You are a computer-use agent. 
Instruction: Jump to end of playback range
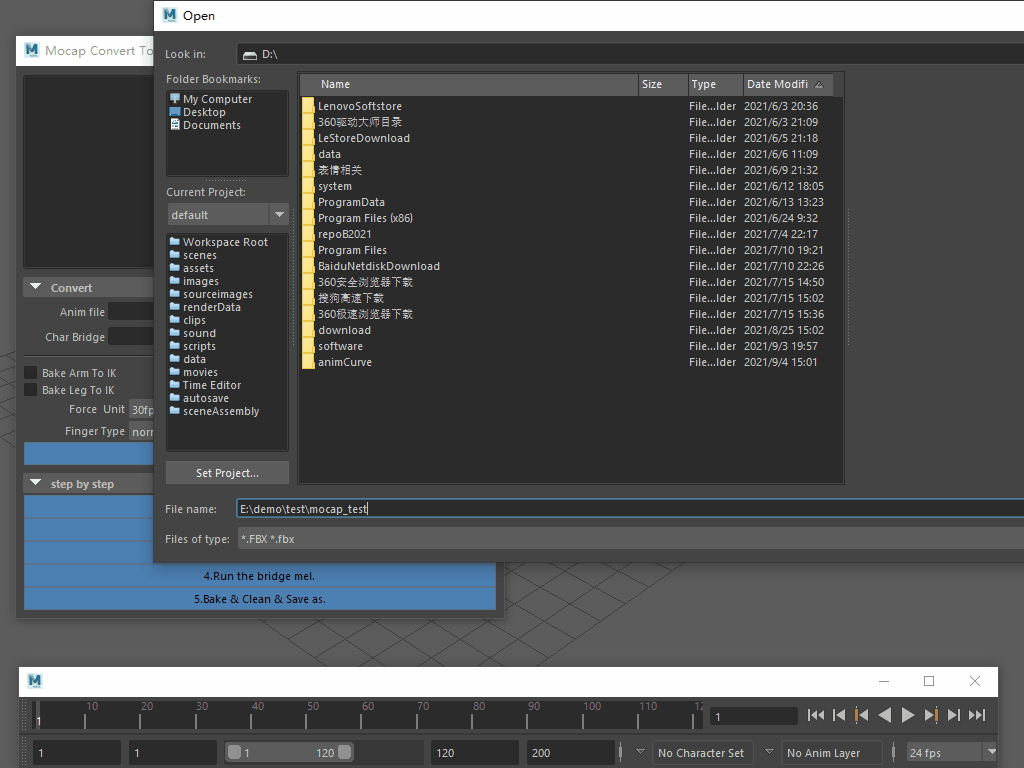point(977,715)
